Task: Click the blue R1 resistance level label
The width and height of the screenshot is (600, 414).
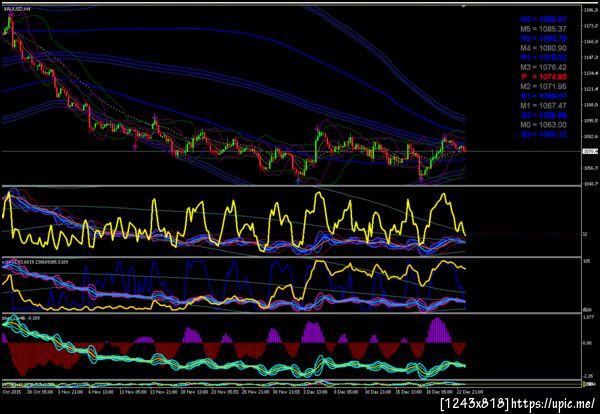Action: click(543, 58)
